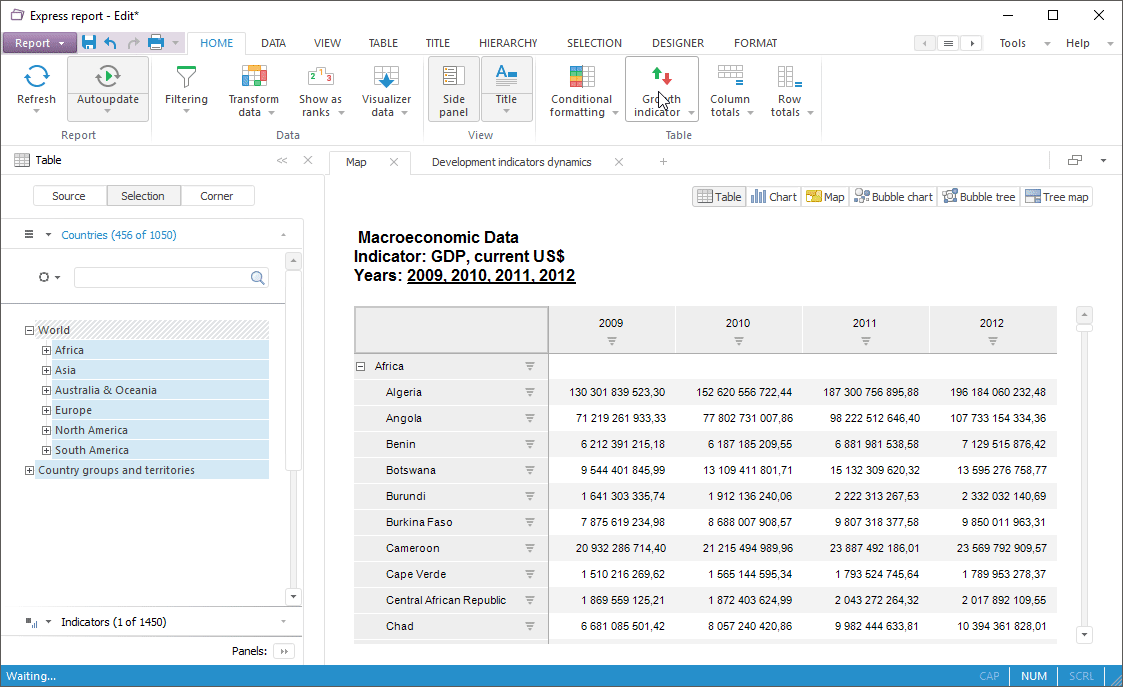Open the purple Report dropdown menu
The height and width of the screenshot is (687, 1123).
(x=39, y=43)
